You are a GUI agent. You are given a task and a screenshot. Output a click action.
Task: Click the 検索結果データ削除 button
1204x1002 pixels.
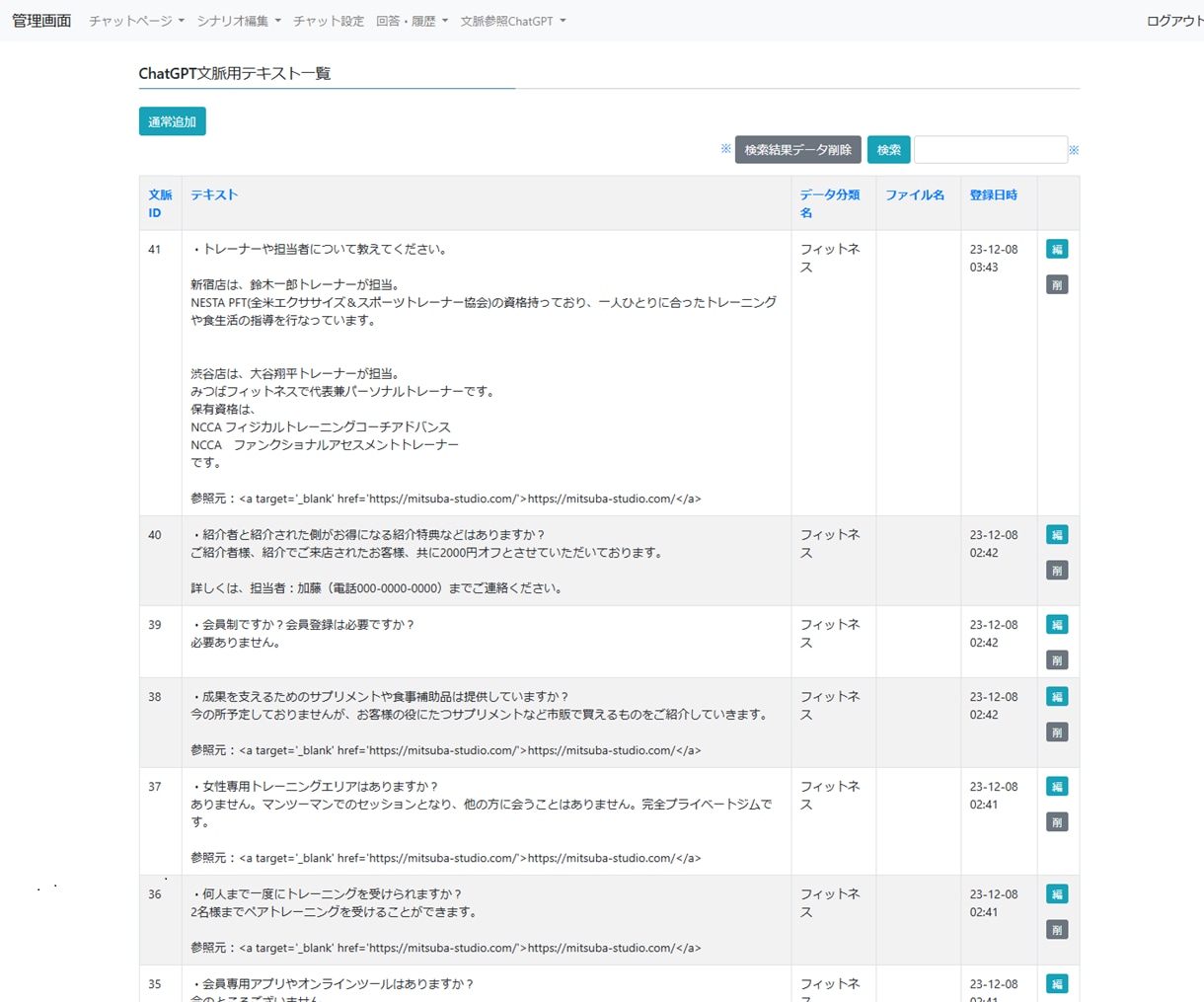(x=798, y=150)
